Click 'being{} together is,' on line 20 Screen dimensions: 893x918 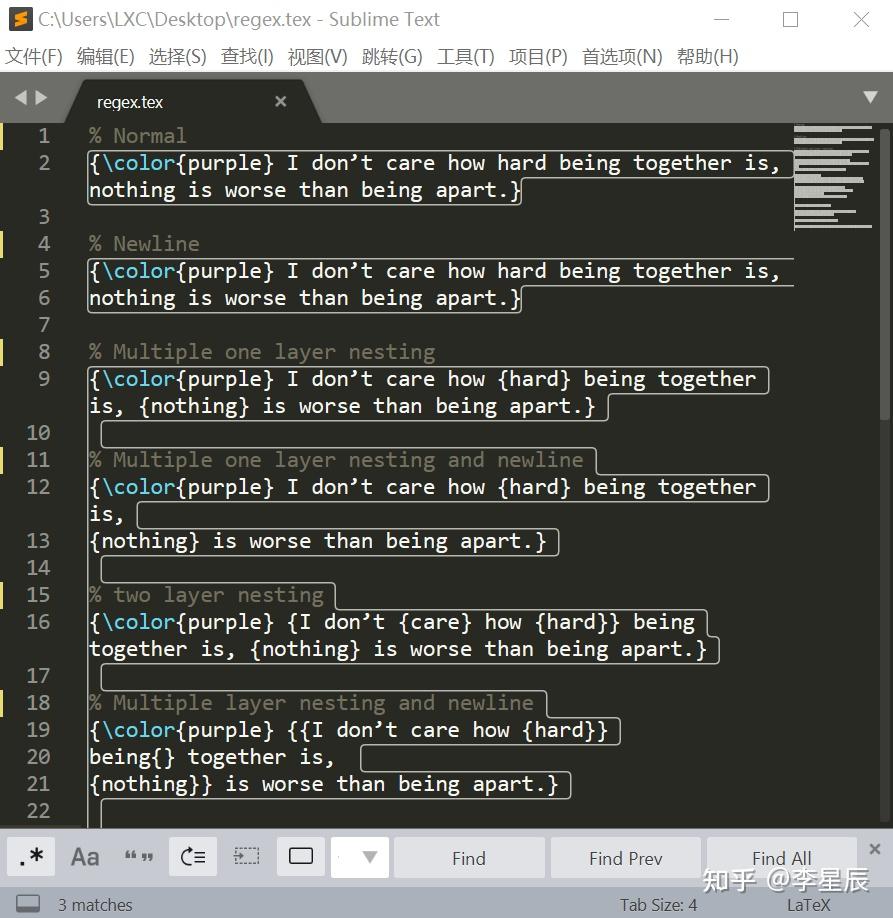[x=211, y=757]
